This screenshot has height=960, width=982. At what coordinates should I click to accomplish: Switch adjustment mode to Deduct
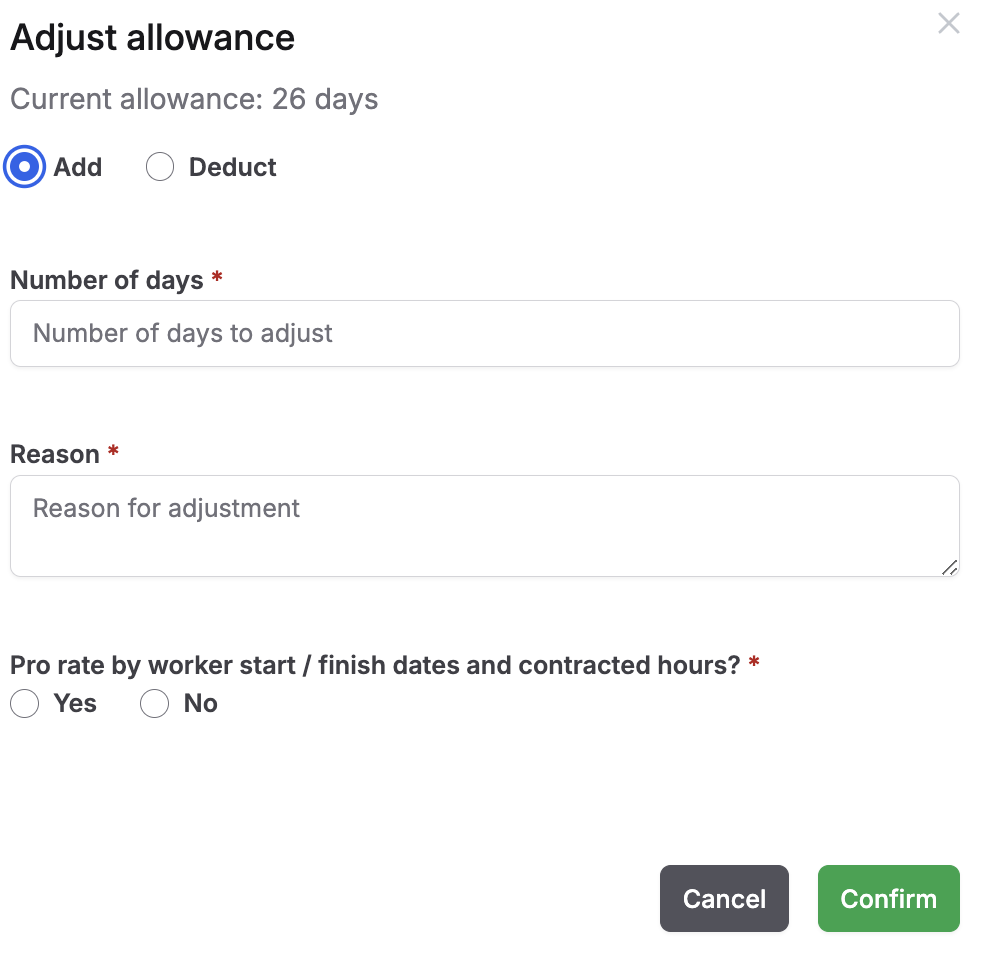(x=160, y=167)
